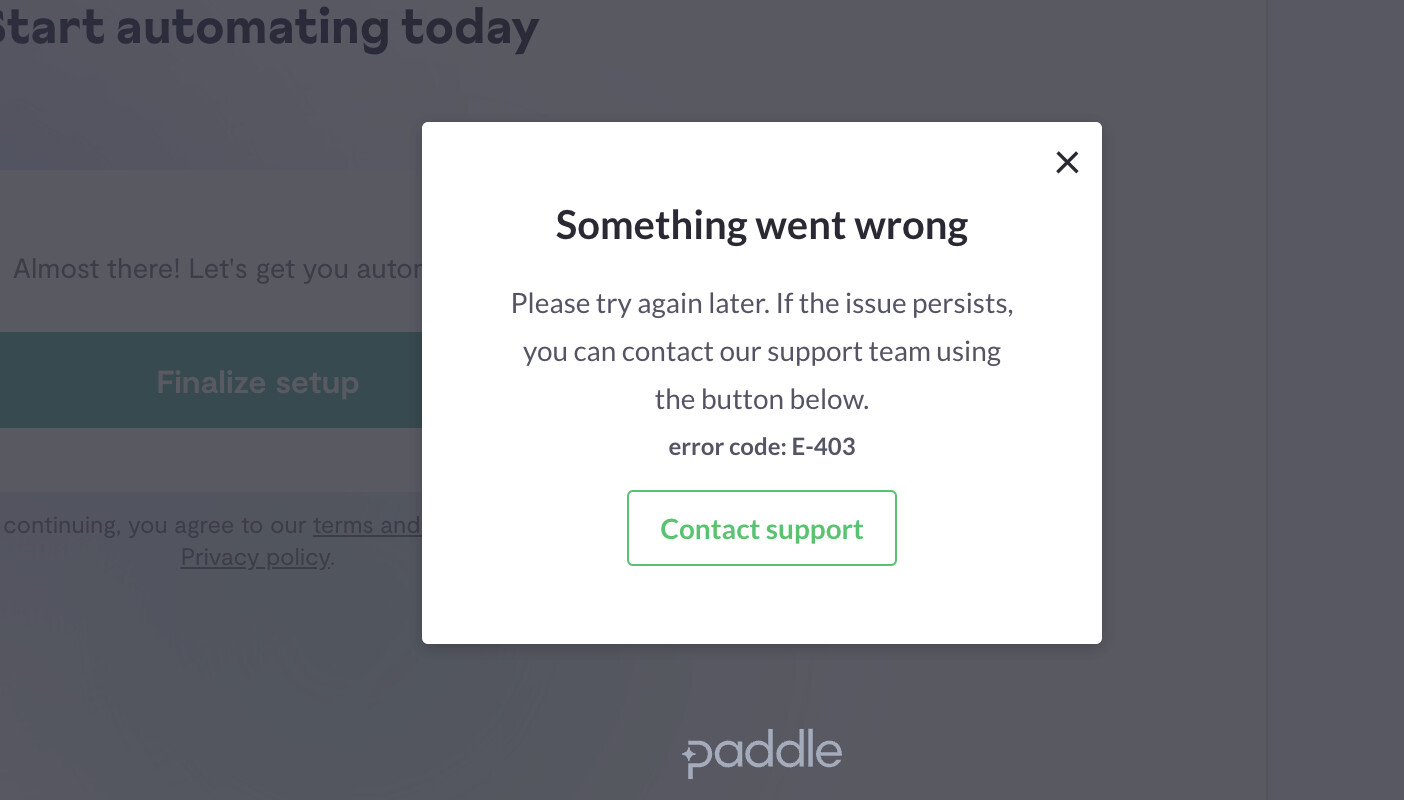Click "continuing, you agree to our" text
1404x800 pixels.
156,525
